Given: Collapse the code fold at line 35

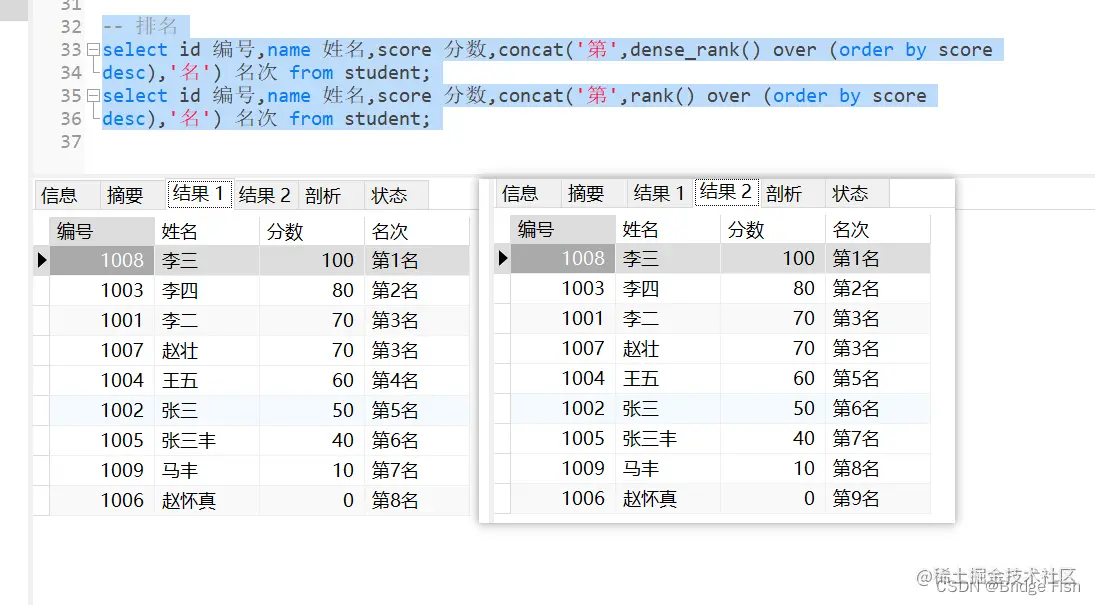Looking at the screenshot, I should pos(93,96).
